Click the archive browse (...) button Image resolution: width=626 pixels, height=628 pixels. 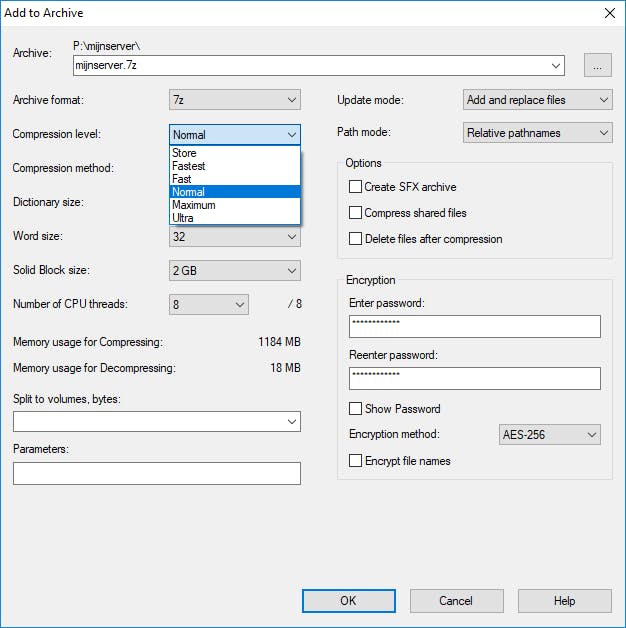(x=598, y=65)
